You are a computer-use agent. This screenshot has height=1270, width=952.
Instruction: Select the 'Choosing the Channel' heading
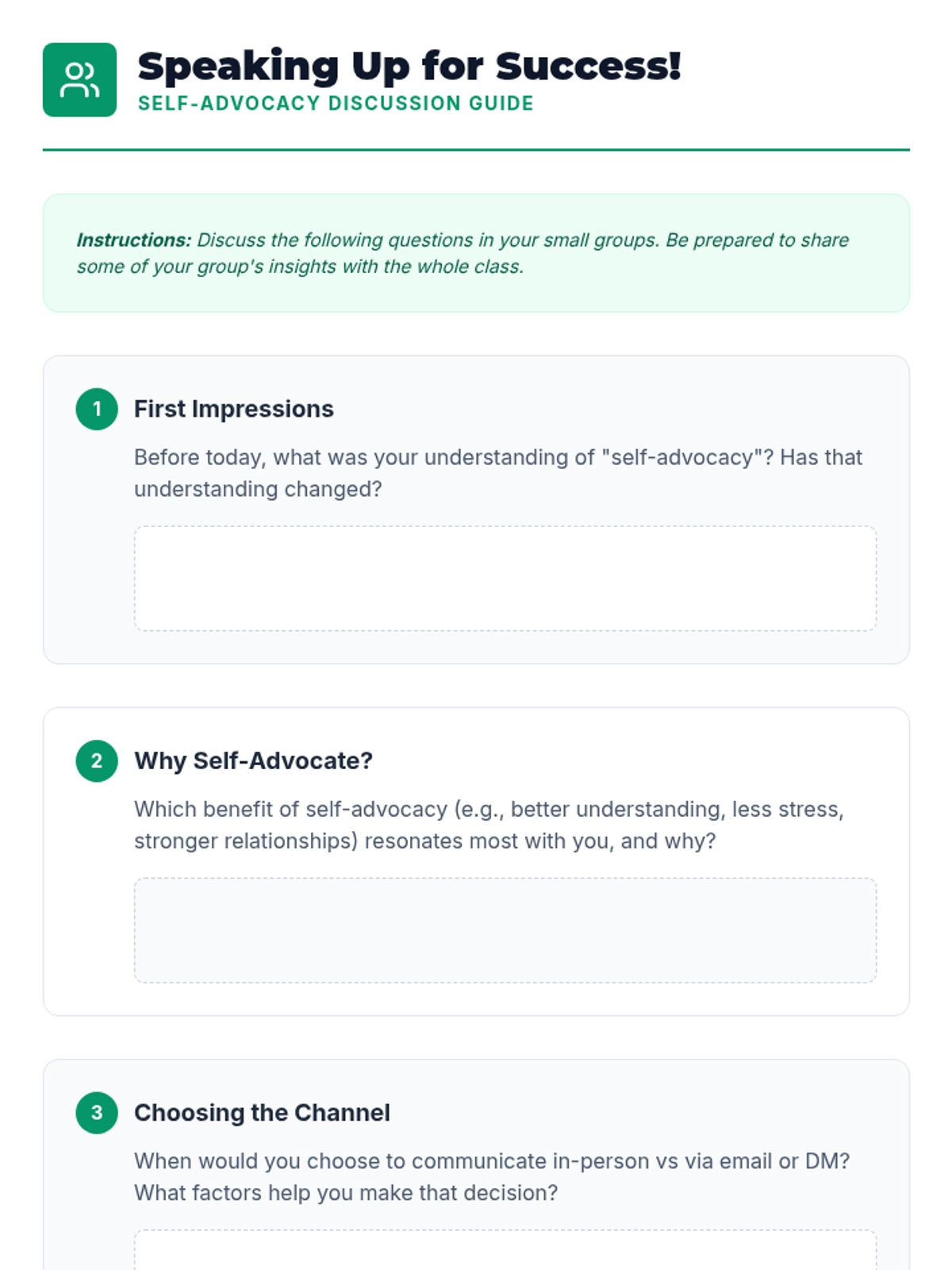(262, 1112)
